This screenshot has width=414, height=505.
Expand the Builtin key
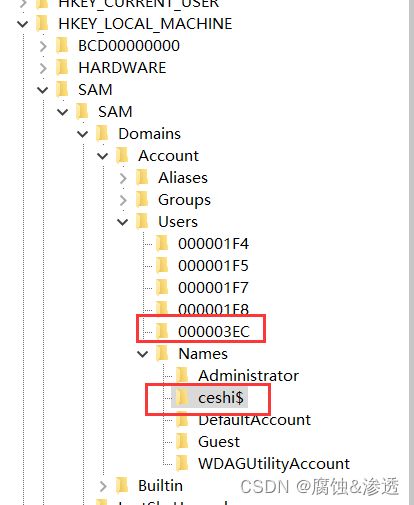[103, 486]
